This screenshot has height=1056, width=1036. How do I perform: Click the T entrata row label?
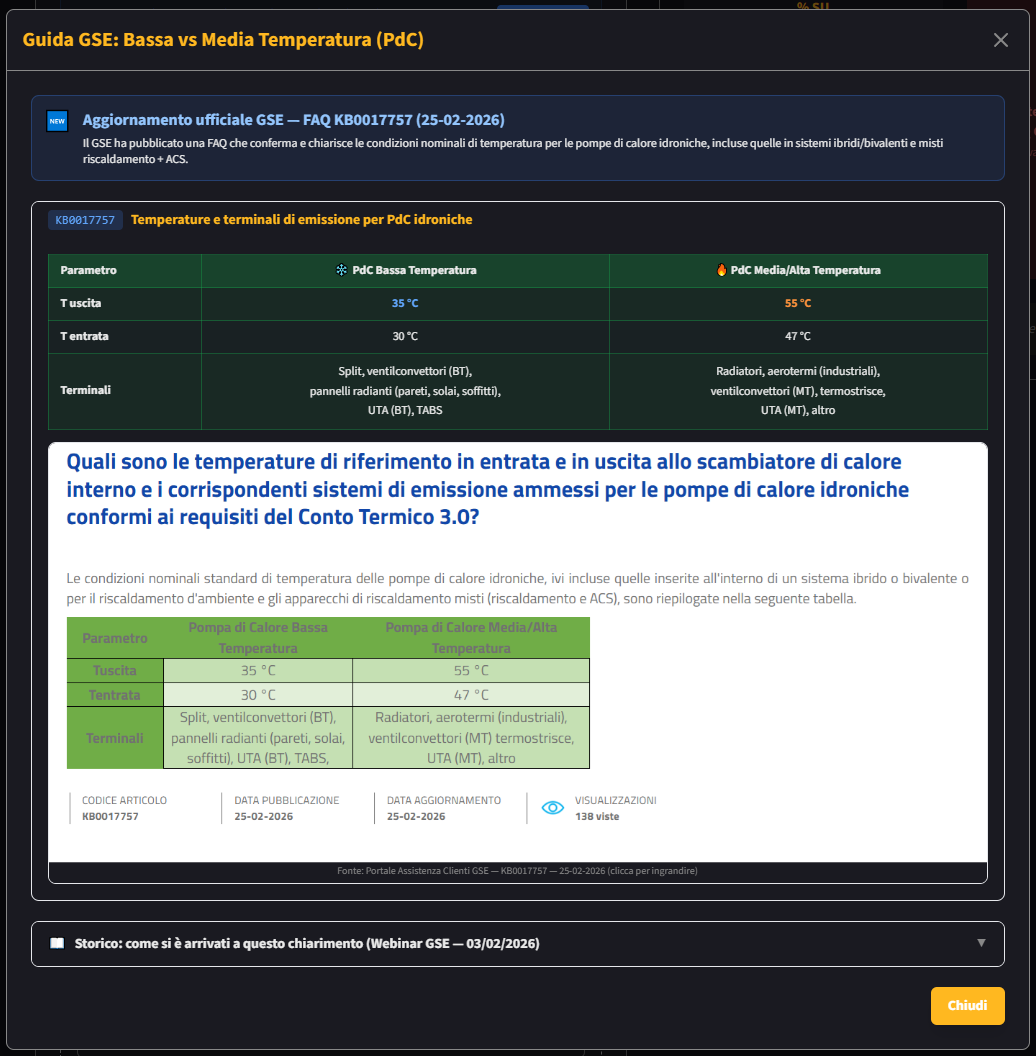point(85,336)
